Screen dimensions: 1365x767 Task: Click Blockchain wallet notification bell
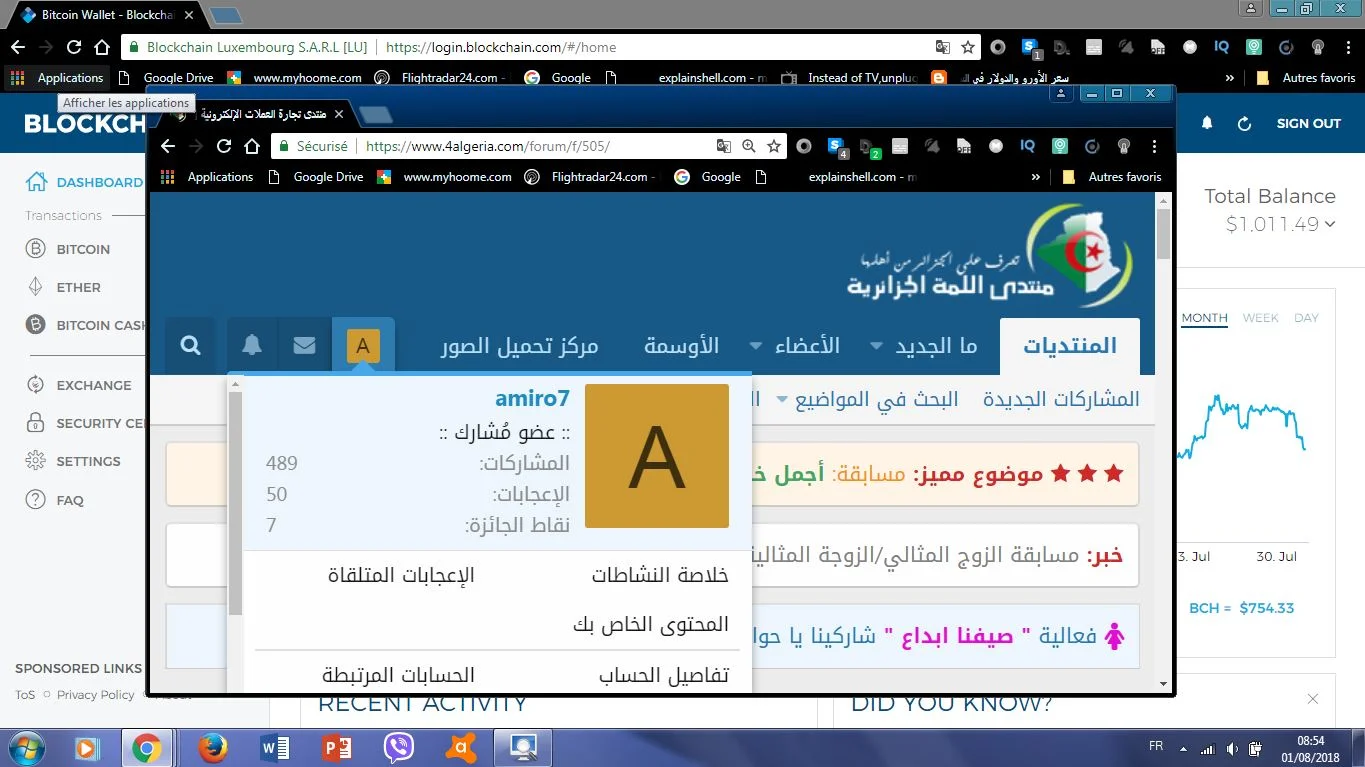(x=1207, y=123)
